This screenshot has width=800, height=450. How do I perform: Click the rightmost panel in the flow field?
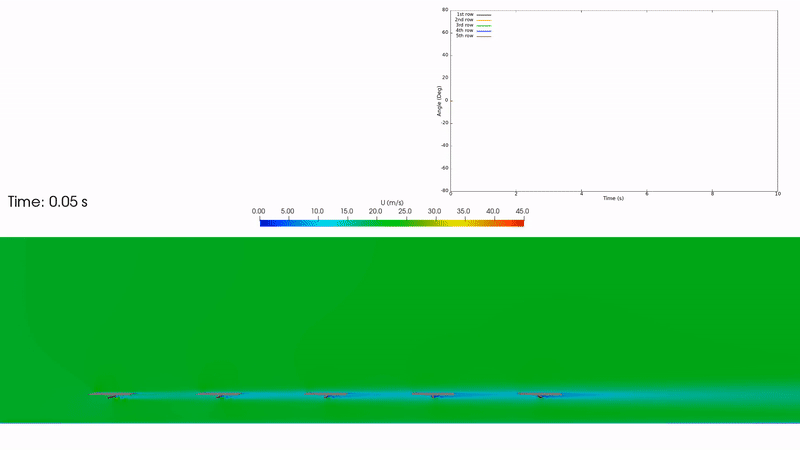540,394
